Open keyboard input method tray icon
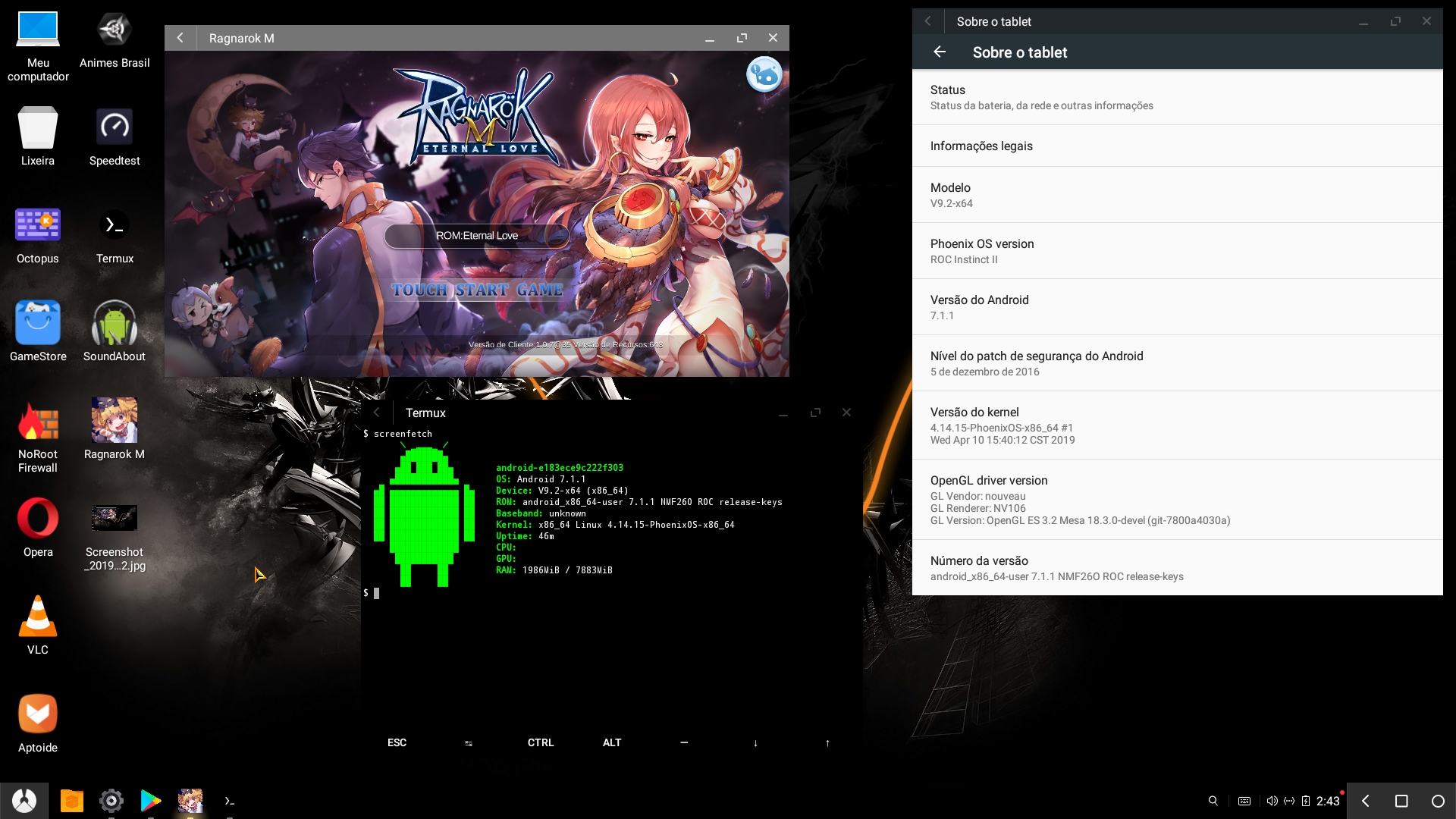 (x=1244, y=801)
